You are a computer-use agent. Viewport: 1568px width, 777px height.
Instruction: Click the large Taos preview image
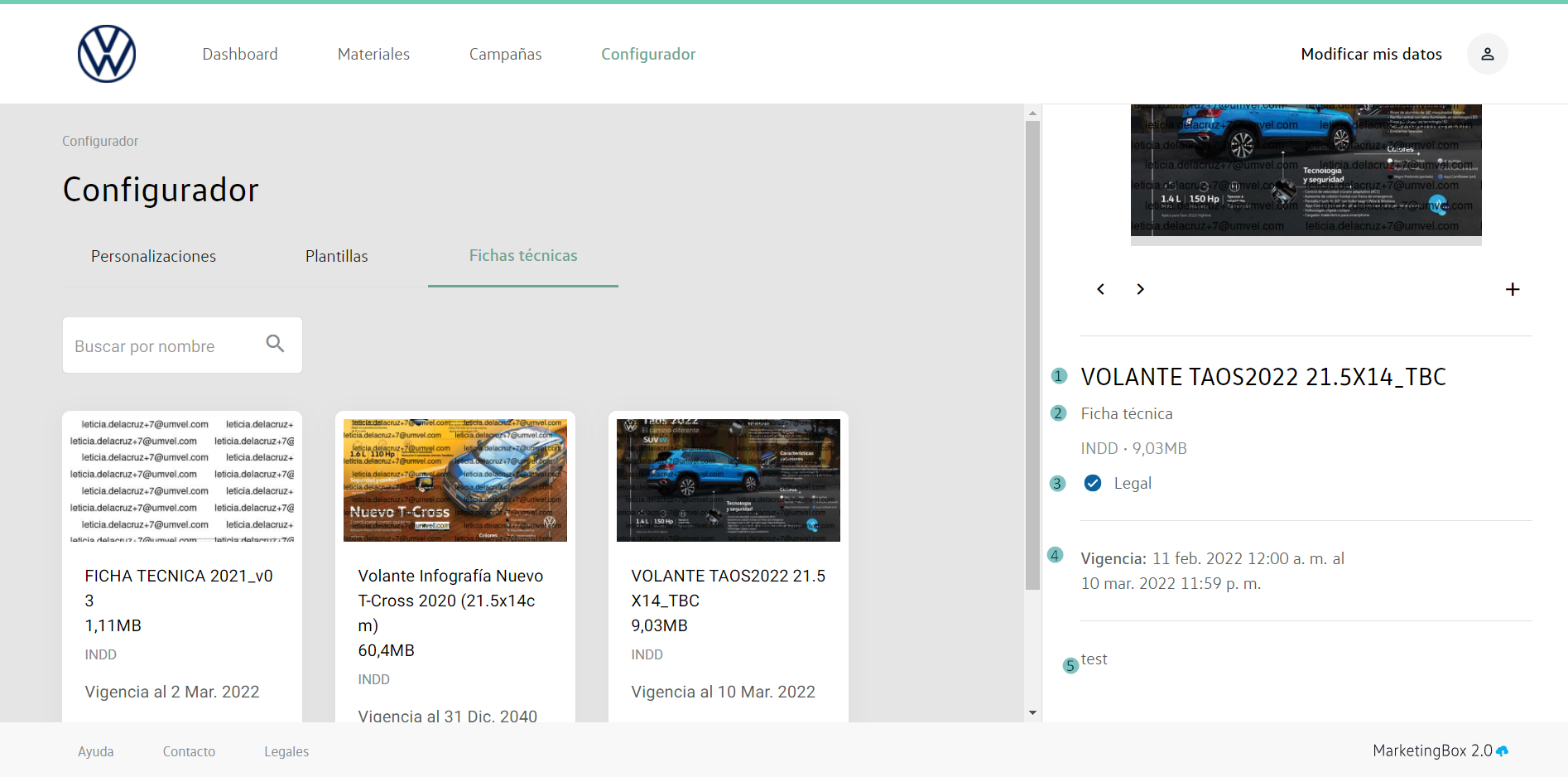[1306, 171]
